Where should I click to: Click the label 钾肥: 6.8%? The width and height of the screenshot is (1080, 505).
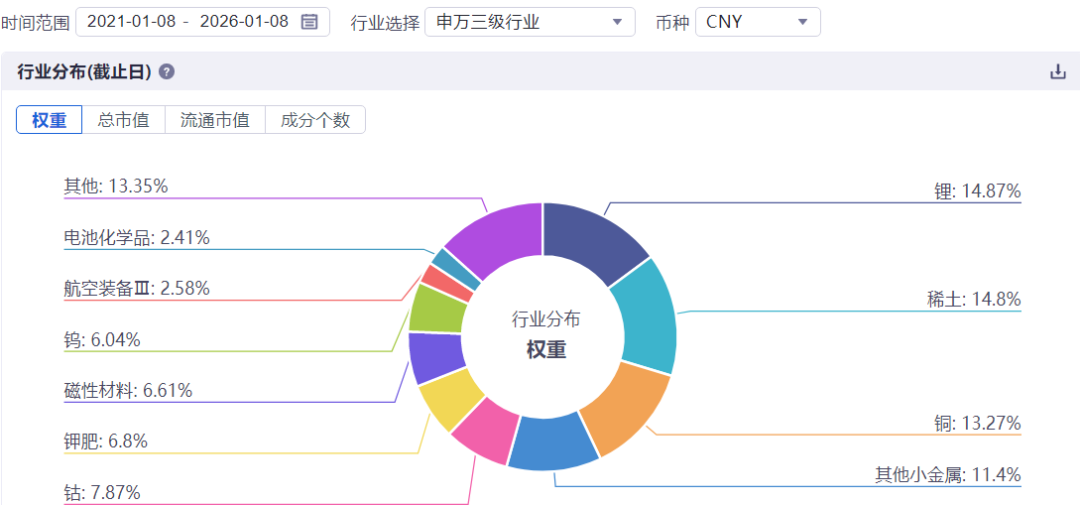pos(105,441)
